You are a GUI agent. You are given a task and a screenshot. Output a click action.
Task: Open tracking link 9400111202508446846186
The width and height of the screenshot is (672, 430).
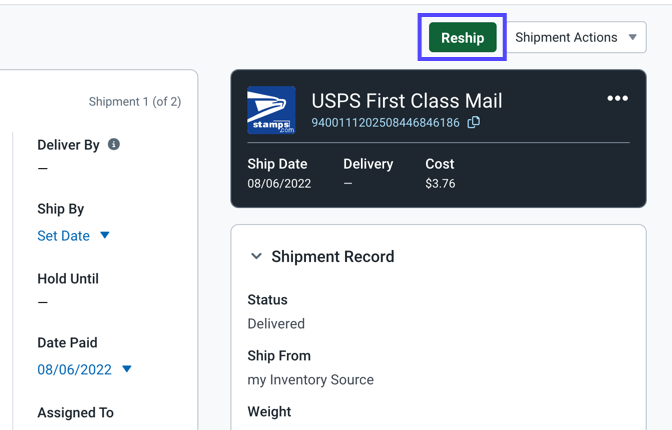coord(385,123)
